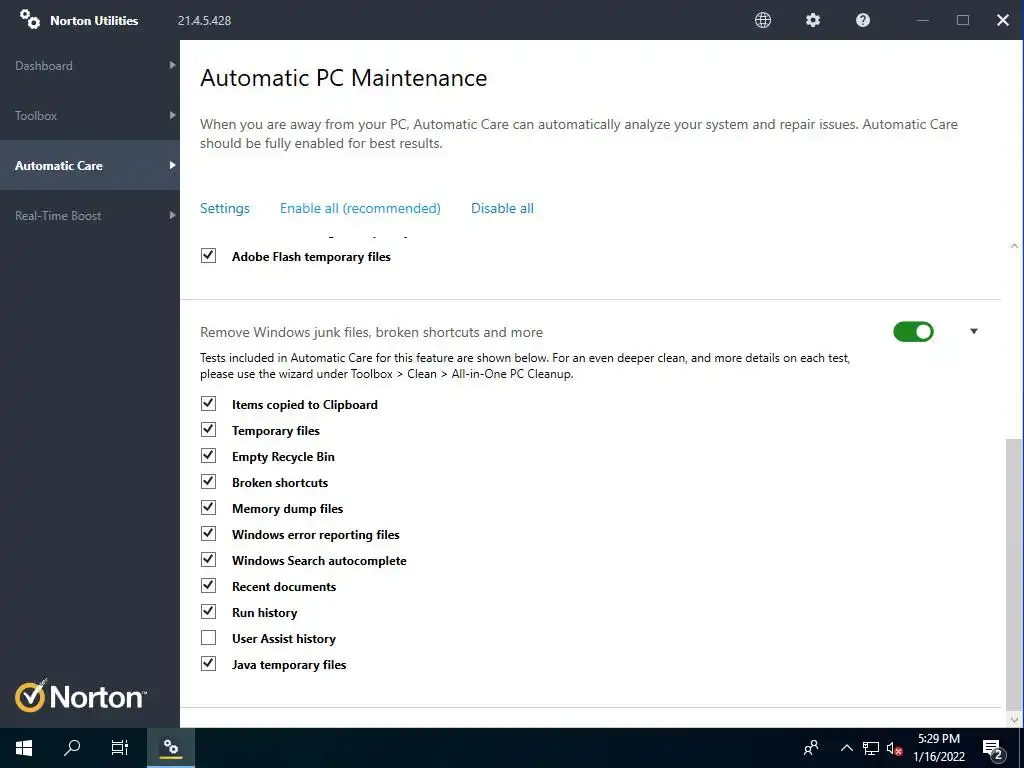Uncheck Java temporary files
The width and height of the screenshot is (1024, 768).
tap(208, 664)
